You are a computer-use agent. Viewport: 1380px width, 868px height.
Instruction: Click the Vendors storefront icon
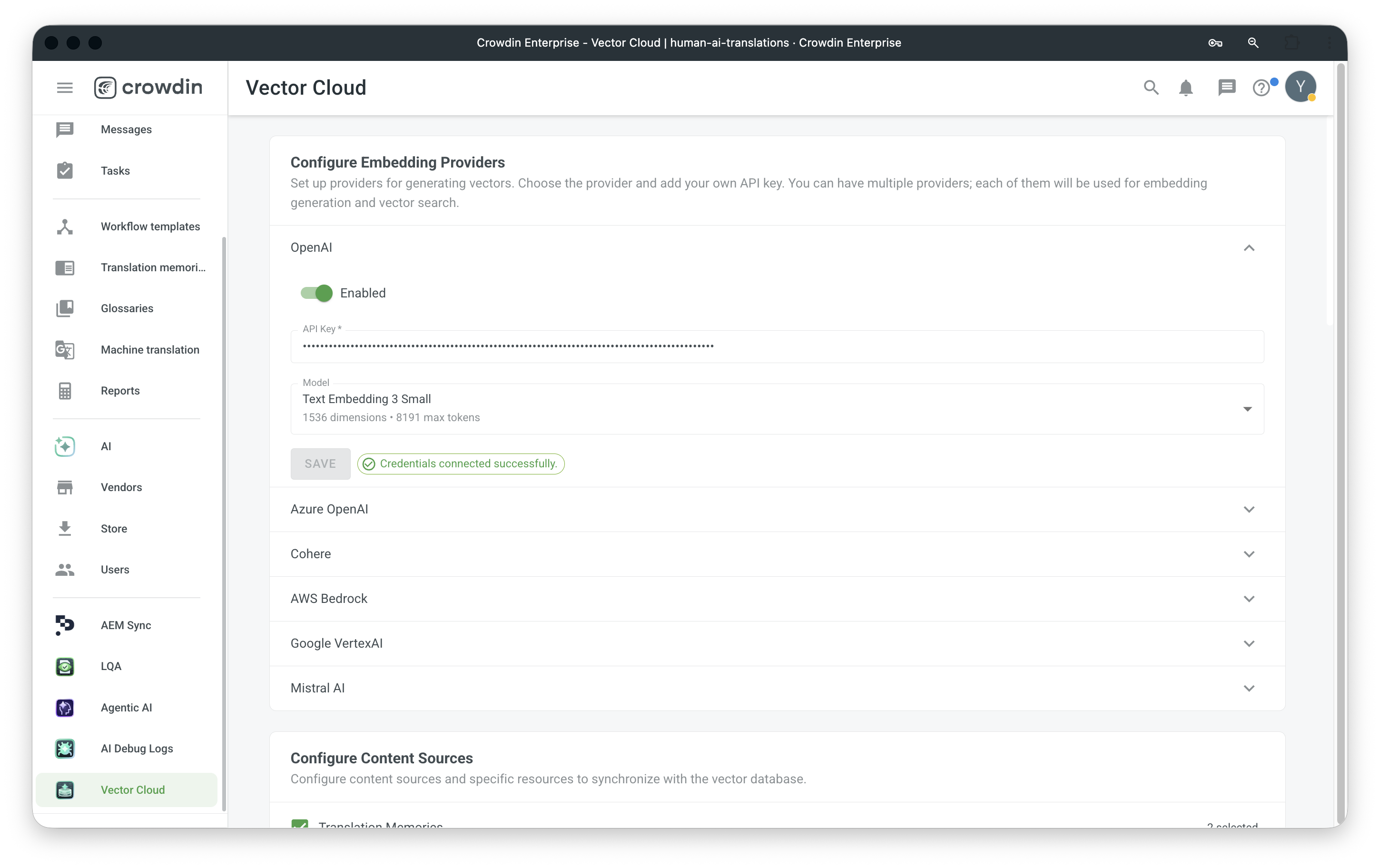coord(65,488)
